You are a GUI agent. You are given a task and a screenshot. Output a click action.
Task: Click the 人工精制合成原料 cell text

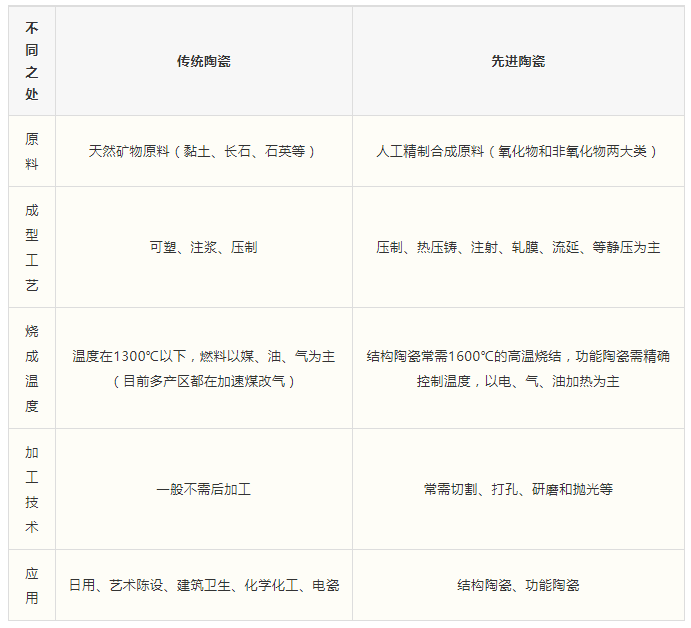tap(518, 151)
